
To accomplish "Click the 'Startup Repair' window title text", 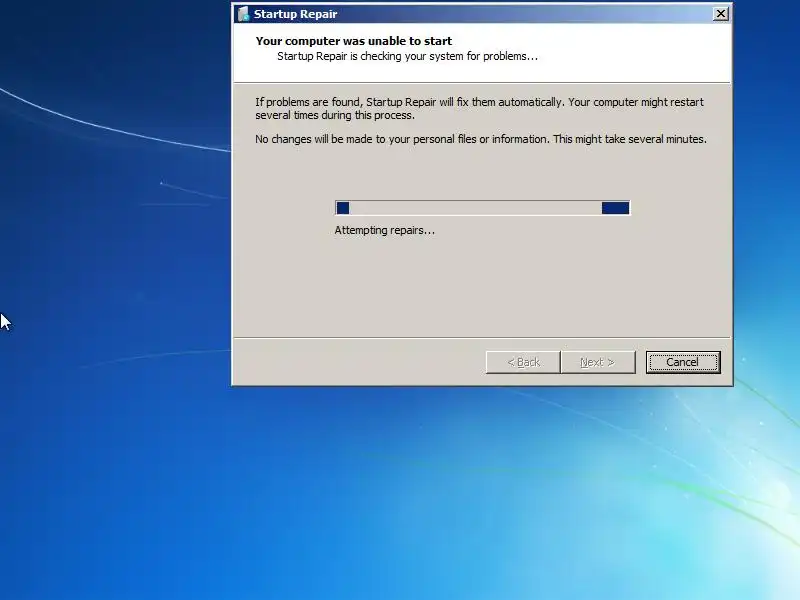I will pyautogui.click(x=295, y=14).
